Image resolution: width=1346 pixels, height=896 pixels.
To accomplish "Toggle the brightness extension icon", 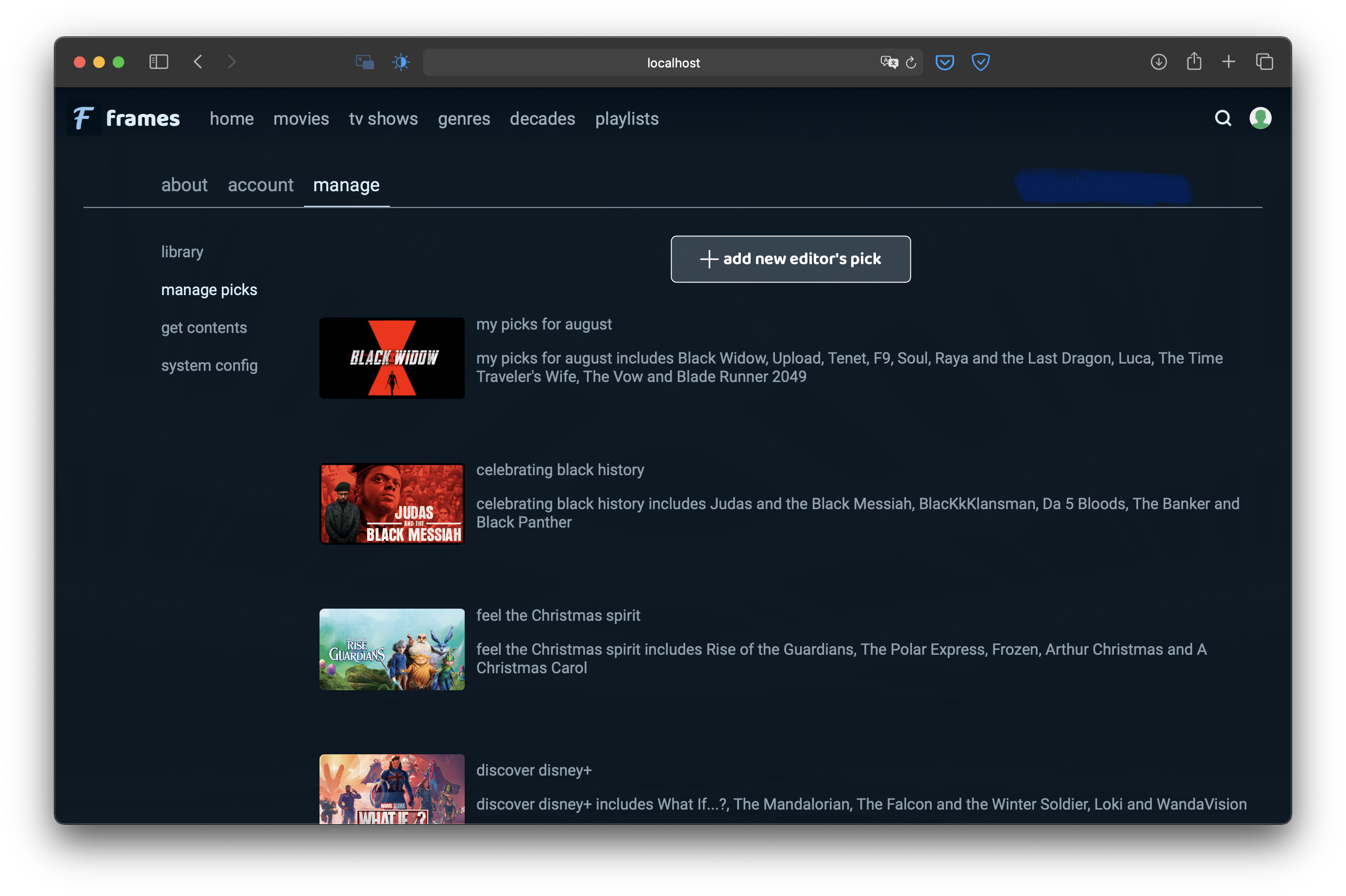I will (401, 62).
